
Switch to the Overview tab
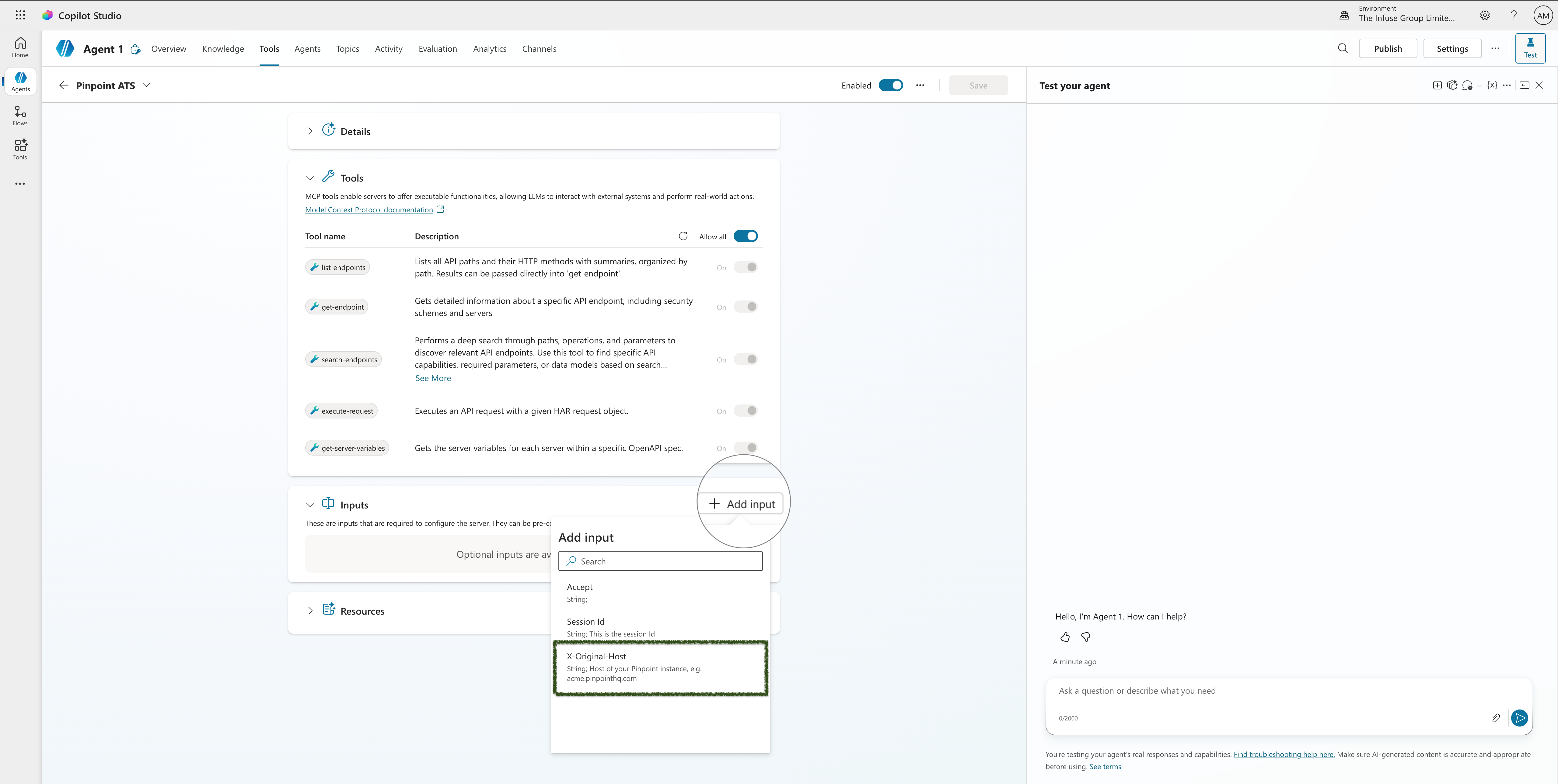click(x=169, y=48)
